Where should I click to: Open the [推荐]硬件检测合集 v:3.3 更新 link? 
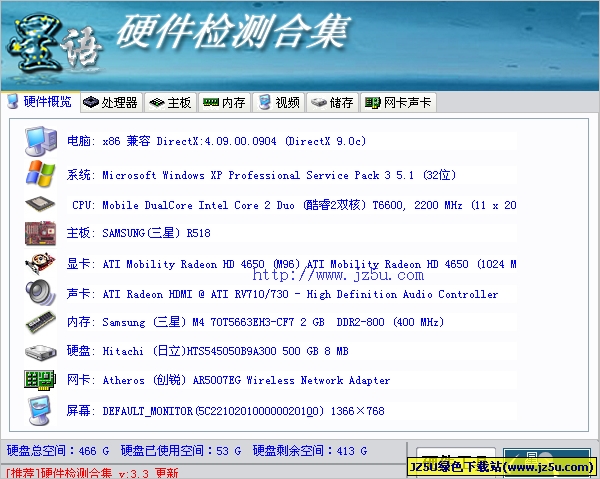(92, 473)
